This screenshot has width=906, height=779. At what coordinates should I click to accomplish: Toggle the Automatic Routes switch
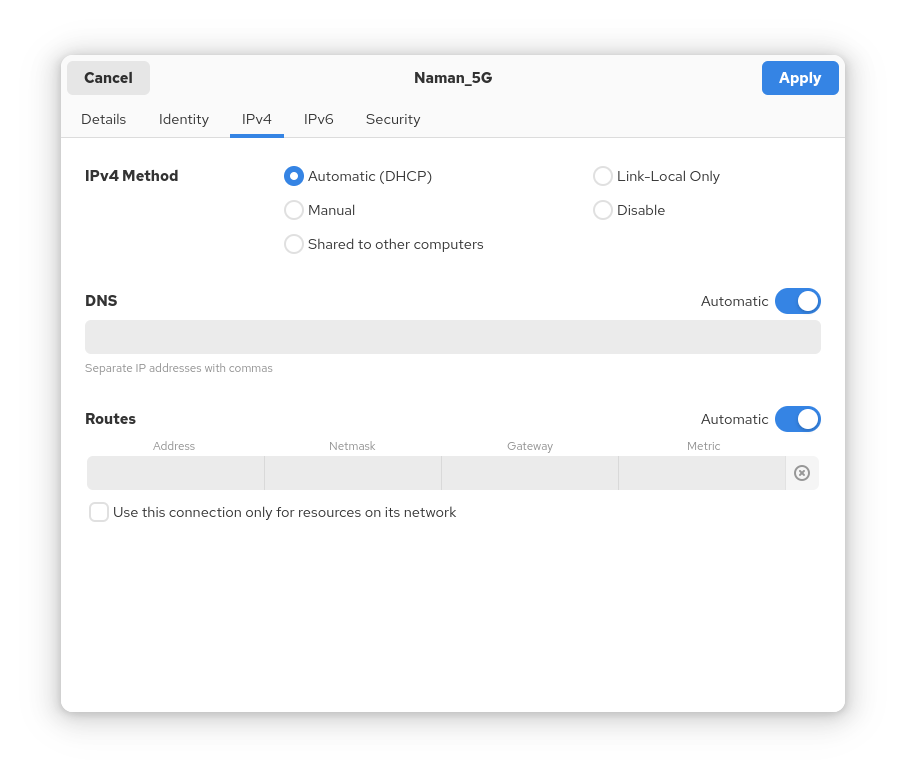click(797, 419)
